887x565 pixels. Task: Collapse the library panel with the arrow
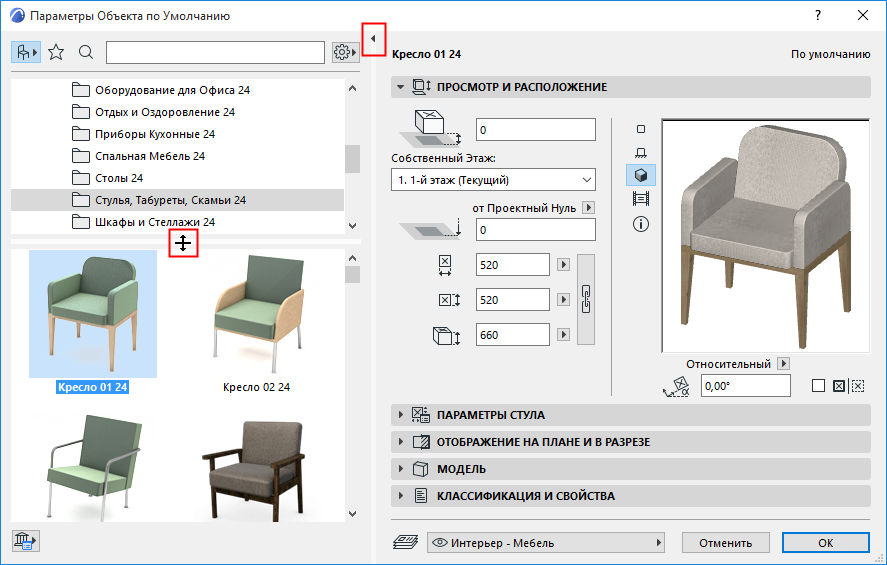(373, 38)
